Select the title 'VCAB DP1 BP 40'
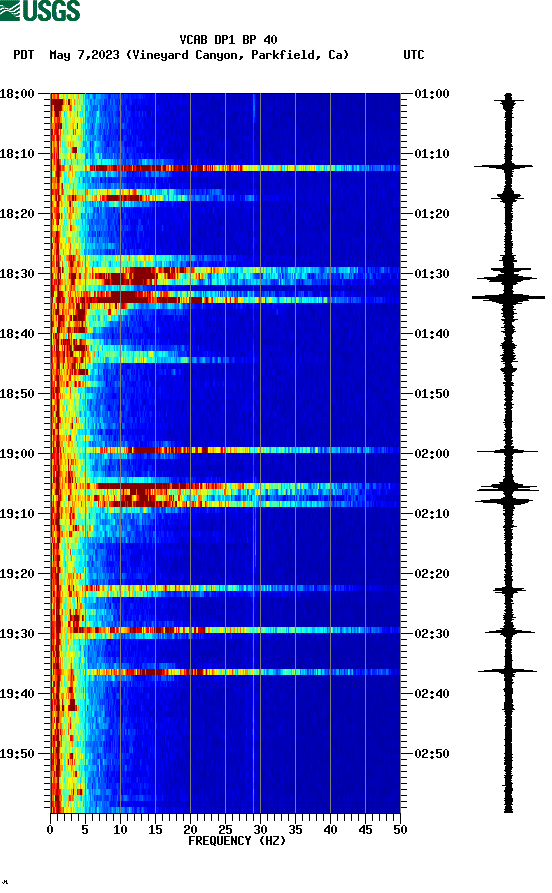This screenshot has width=552, height=893. (x=228, y=40)
